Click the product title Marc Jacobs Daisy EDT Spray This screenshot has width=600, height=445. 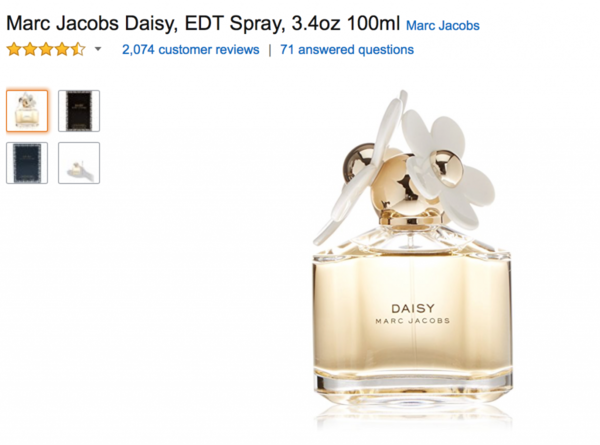tap(203, 24)
